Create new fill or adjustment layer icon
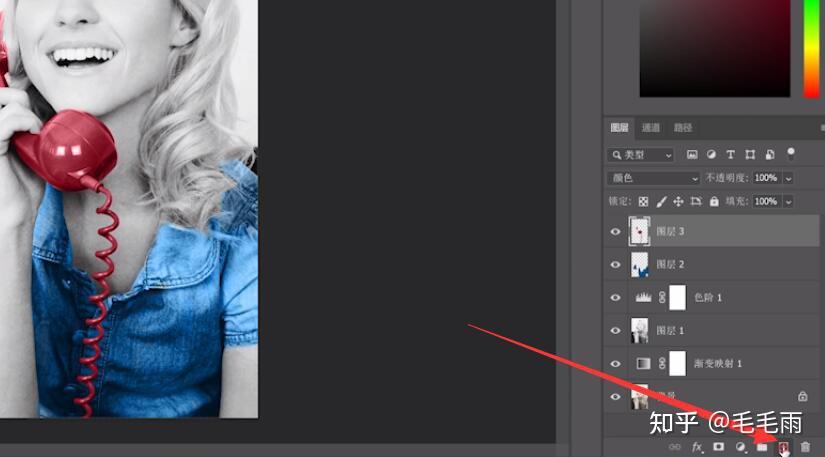 click(740, 447)
